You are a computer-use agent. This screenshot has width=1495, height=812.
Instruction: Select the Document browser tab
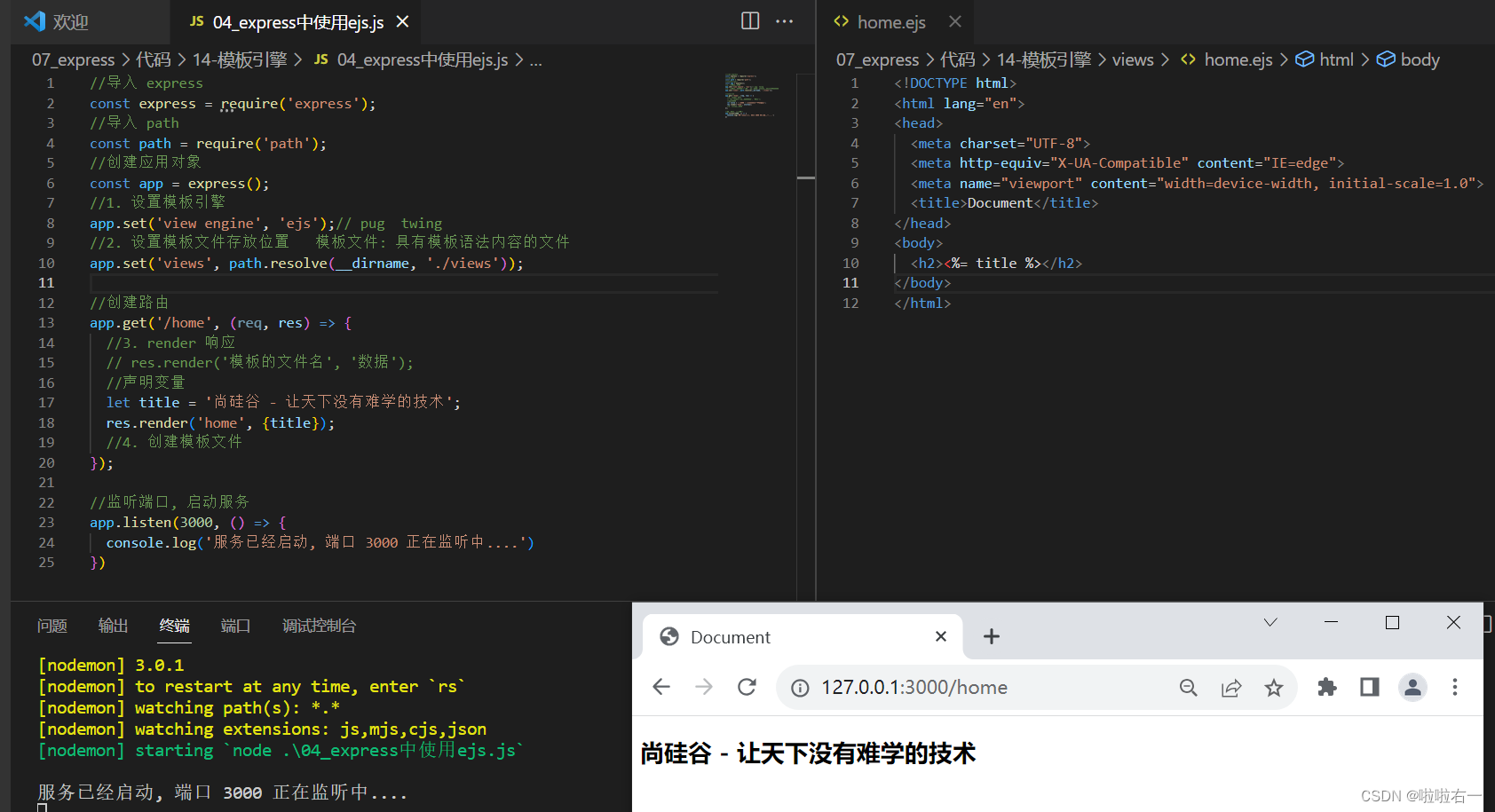[803, 636]
